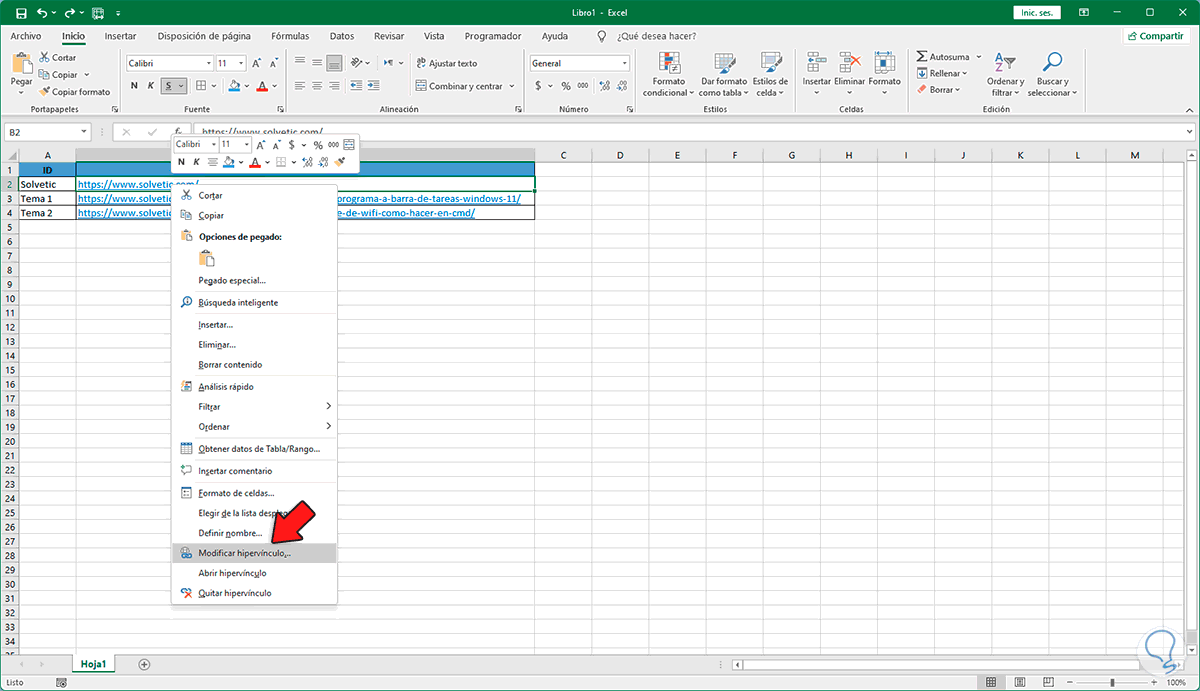
Task: Click Buscar y seleccionar magnifier icon
Action: [1051, 63]
